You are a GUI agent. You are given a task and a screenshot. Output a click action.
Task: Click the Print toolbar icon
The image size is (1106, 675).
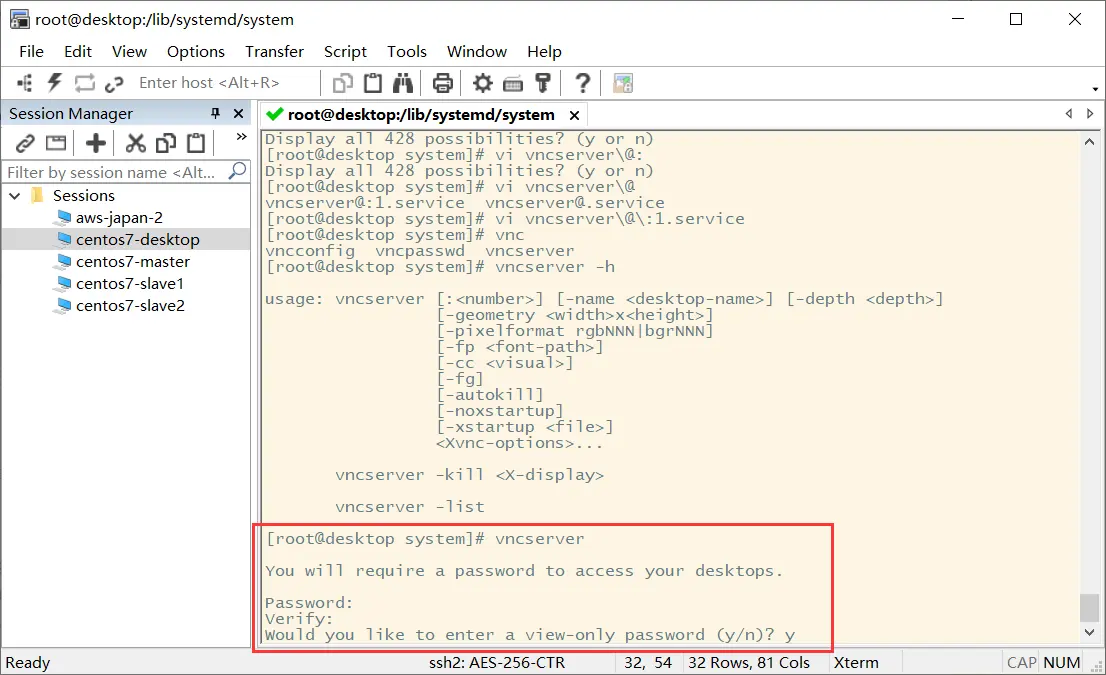coord(442,83)
